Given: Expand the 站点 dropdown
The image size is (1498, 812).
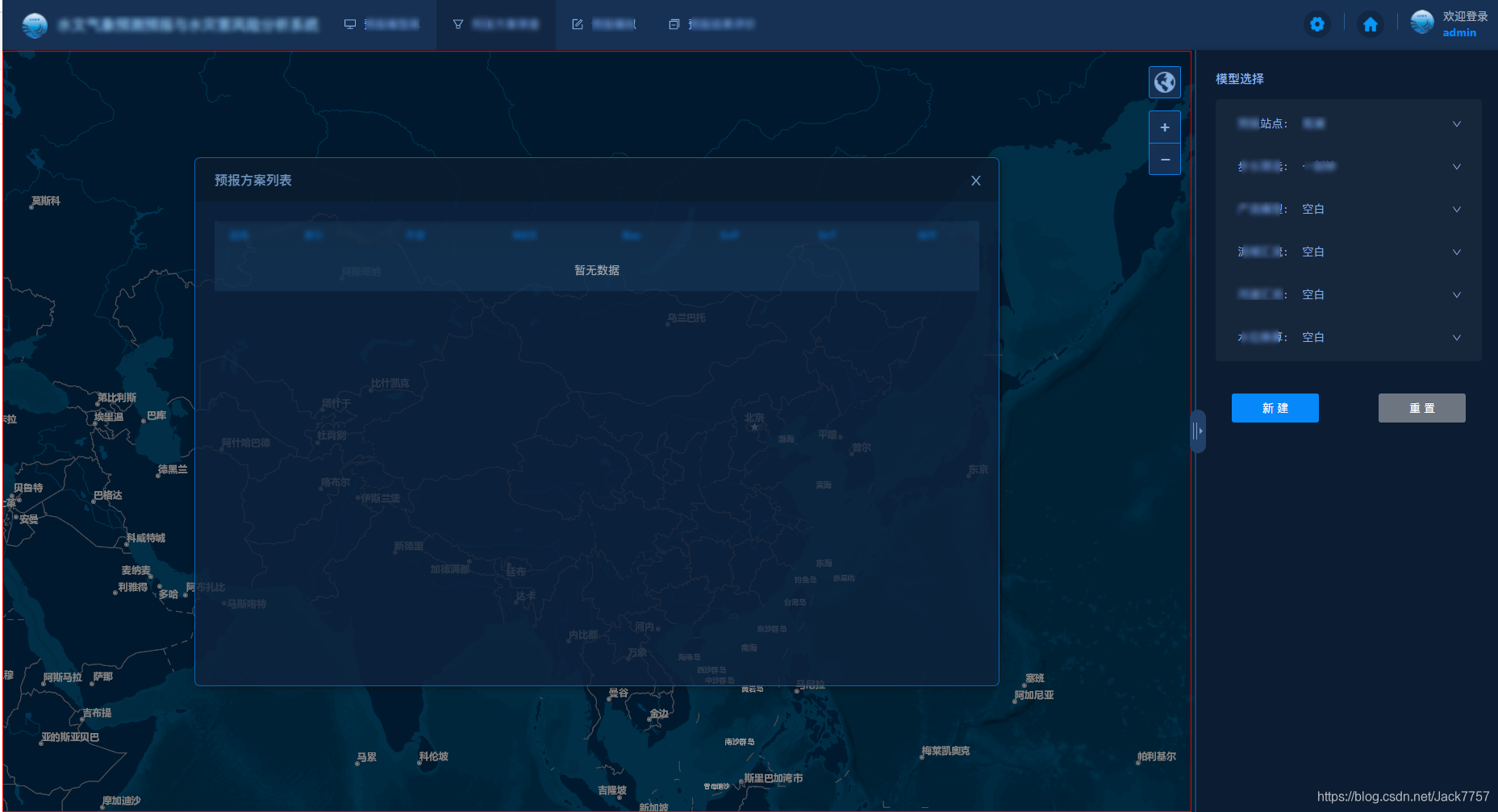Looking at the screenshot, I should (x=1349, y=123).
